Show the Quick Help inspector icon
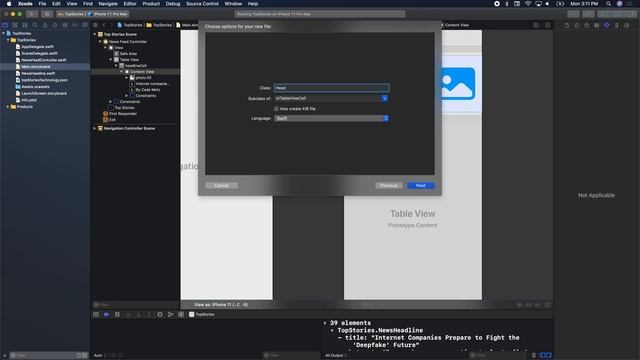640x360 pixels. 587,25
